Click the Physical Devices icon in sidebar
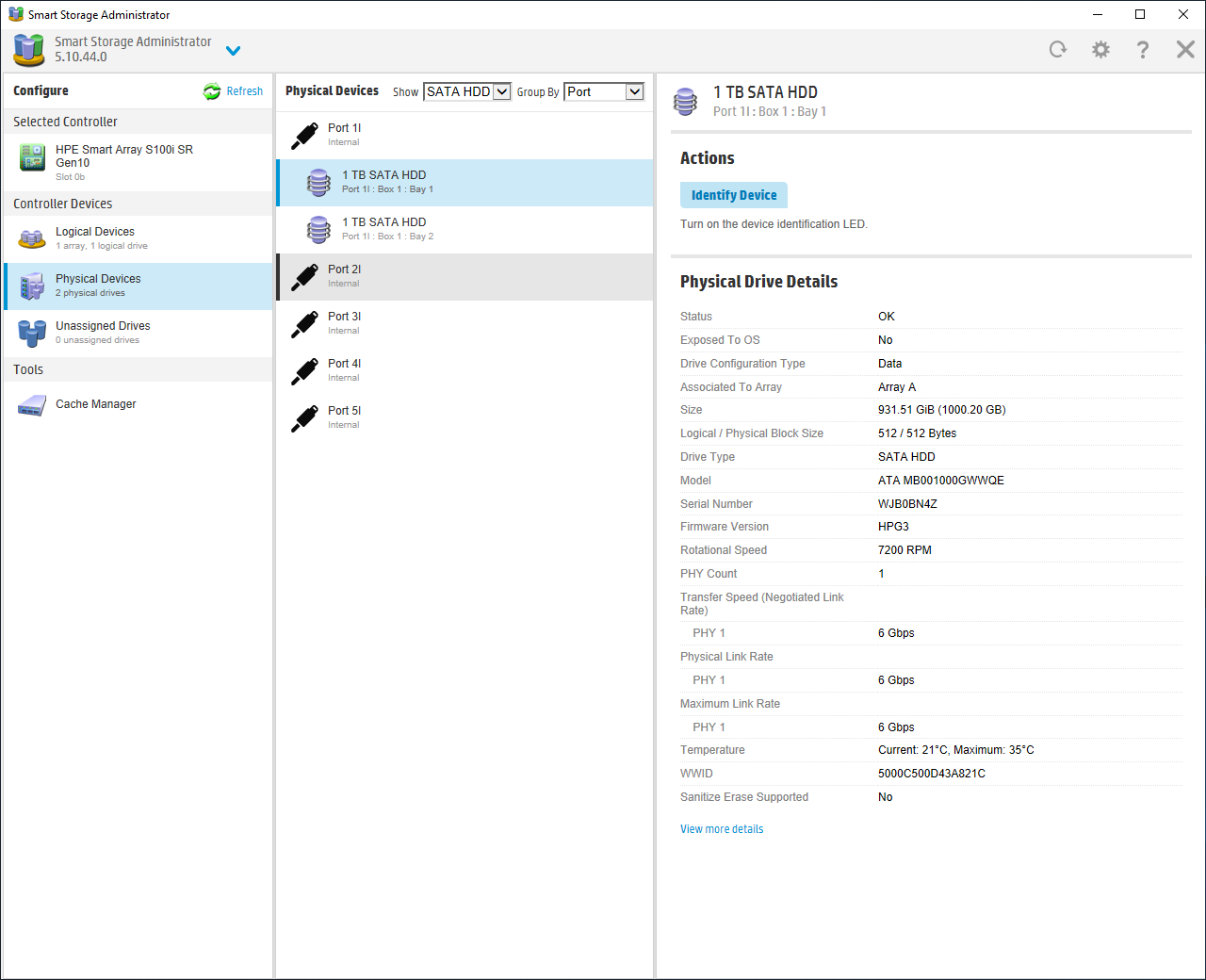 coord(32,286)
